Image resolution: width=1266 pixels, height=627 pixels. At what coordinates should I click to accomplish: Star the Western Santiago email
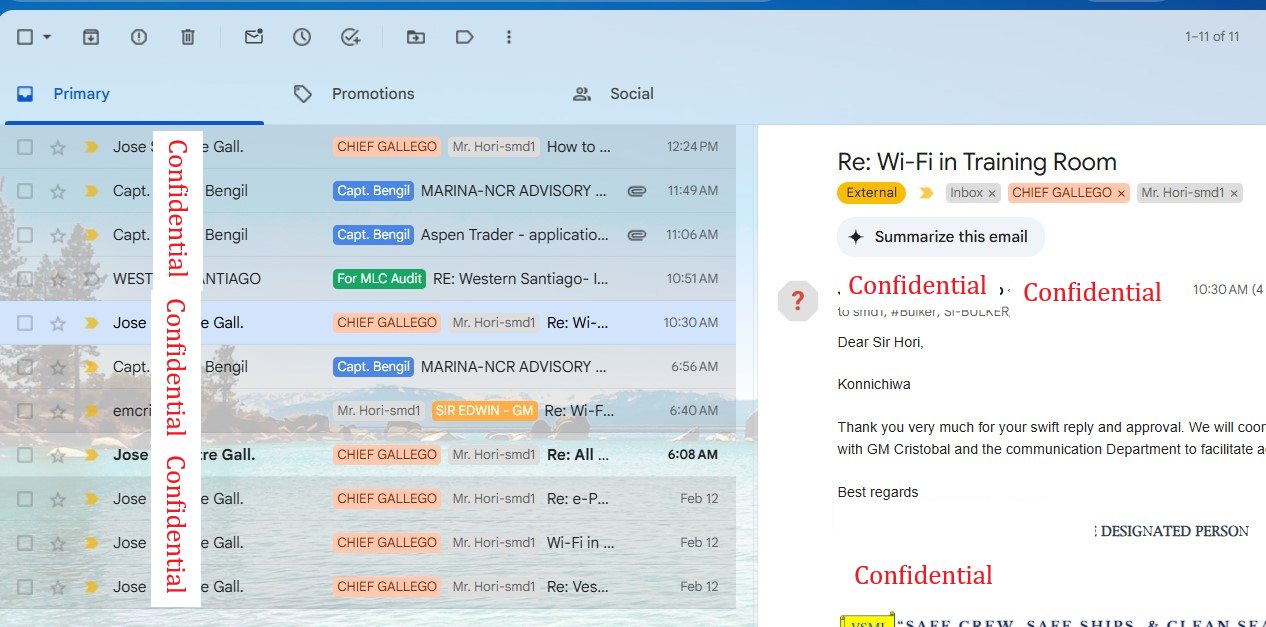click(x=58, y=279)
